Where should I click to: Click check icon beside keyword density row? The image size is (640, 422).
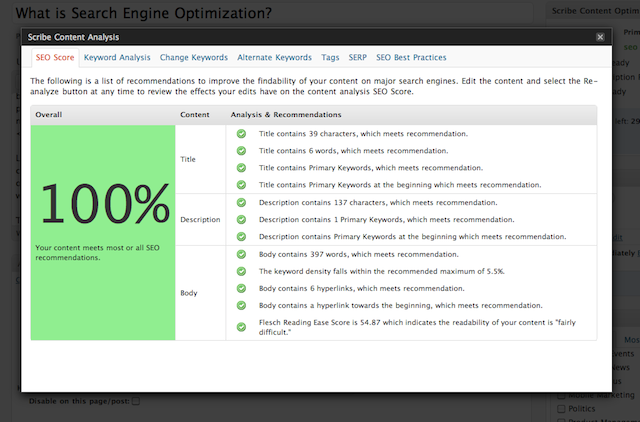(x=241, y=272)
